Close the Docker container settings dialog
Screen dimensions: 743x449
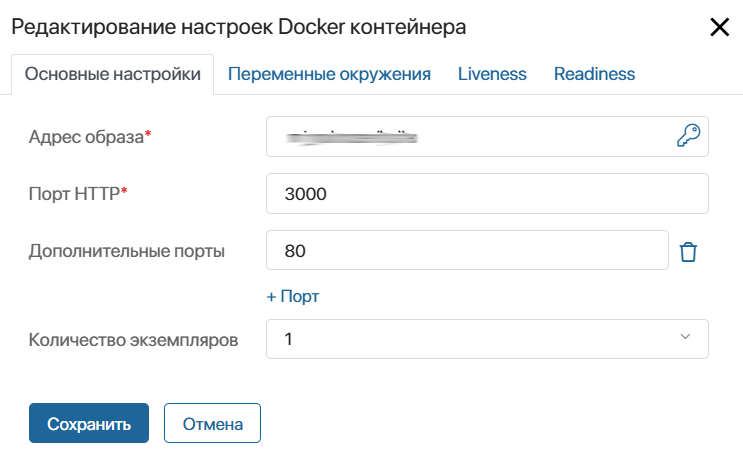719,27
